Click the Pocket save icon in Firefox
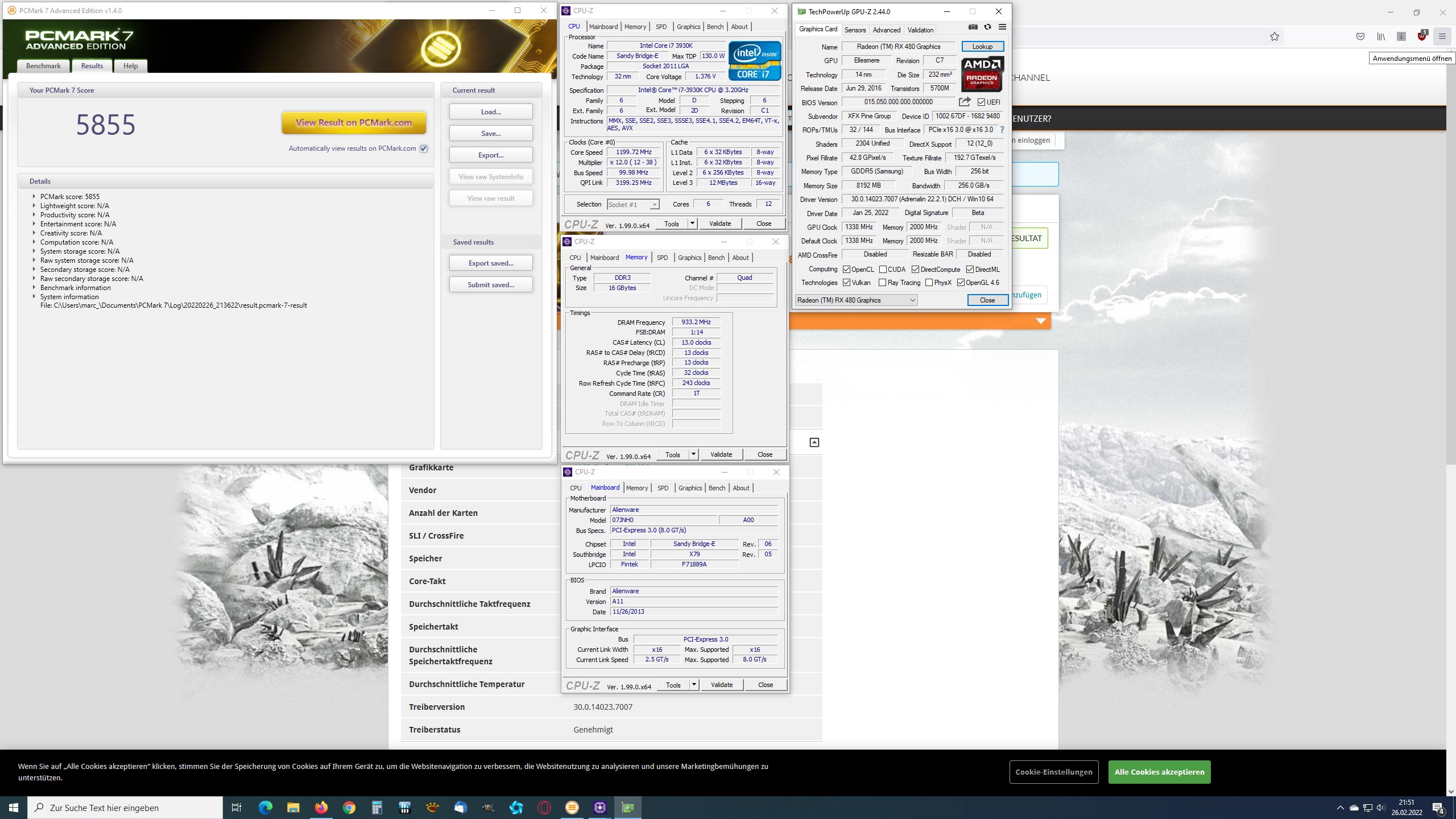This screenshot has width=1456, height=819. (1360, 36)
